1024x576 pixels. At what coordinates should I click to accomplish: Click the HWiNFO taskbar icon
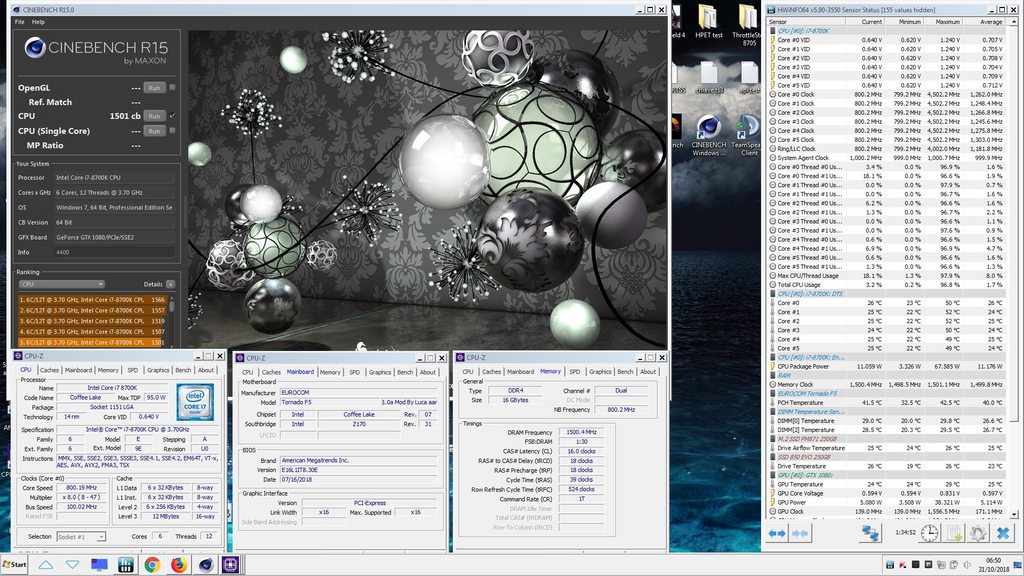point(125,565)
